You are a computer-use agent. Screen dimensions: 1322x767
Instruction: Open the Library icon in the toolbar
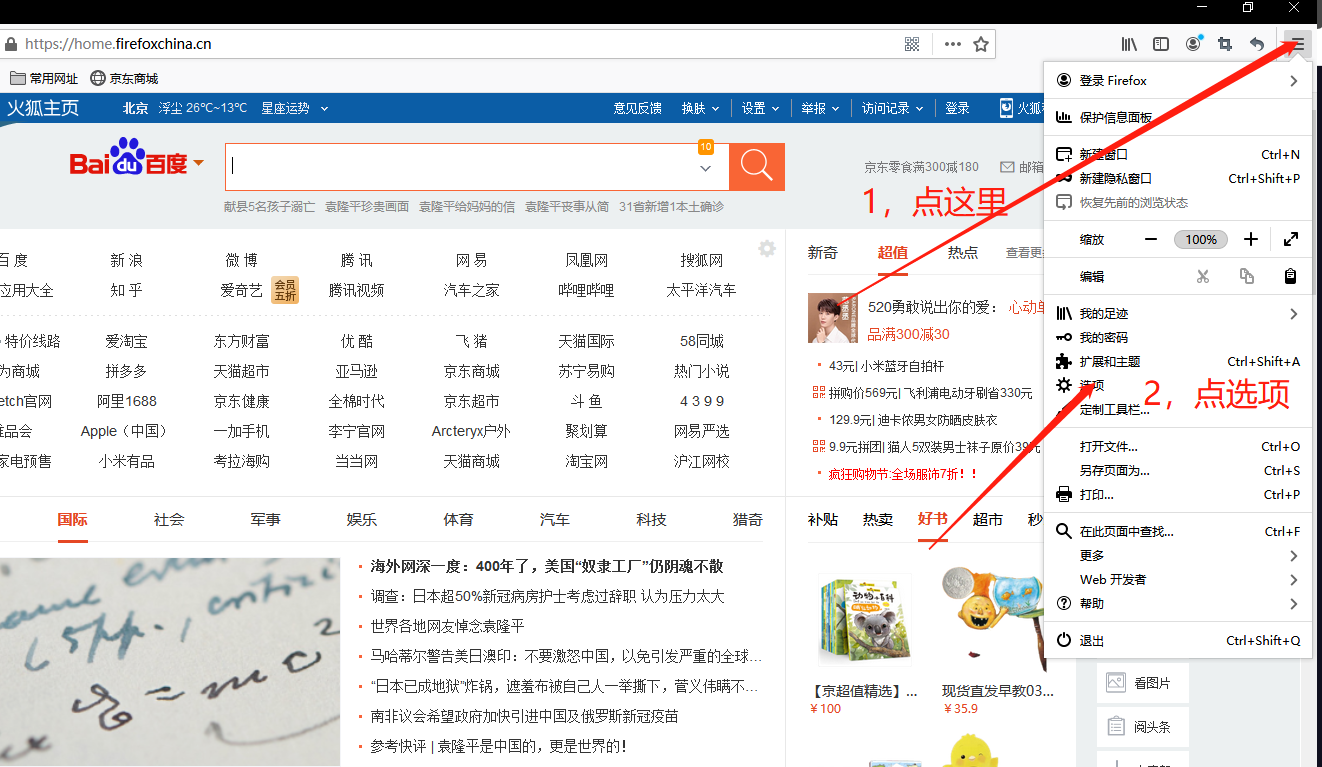pyautogui.click(x=1129, y=44)
